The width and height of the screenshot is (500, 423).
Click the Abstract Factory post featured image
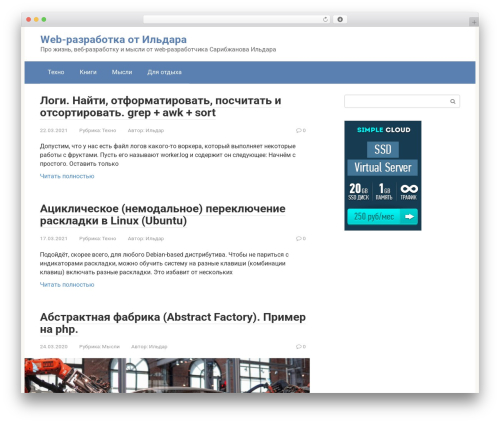(x=167, y=375)
